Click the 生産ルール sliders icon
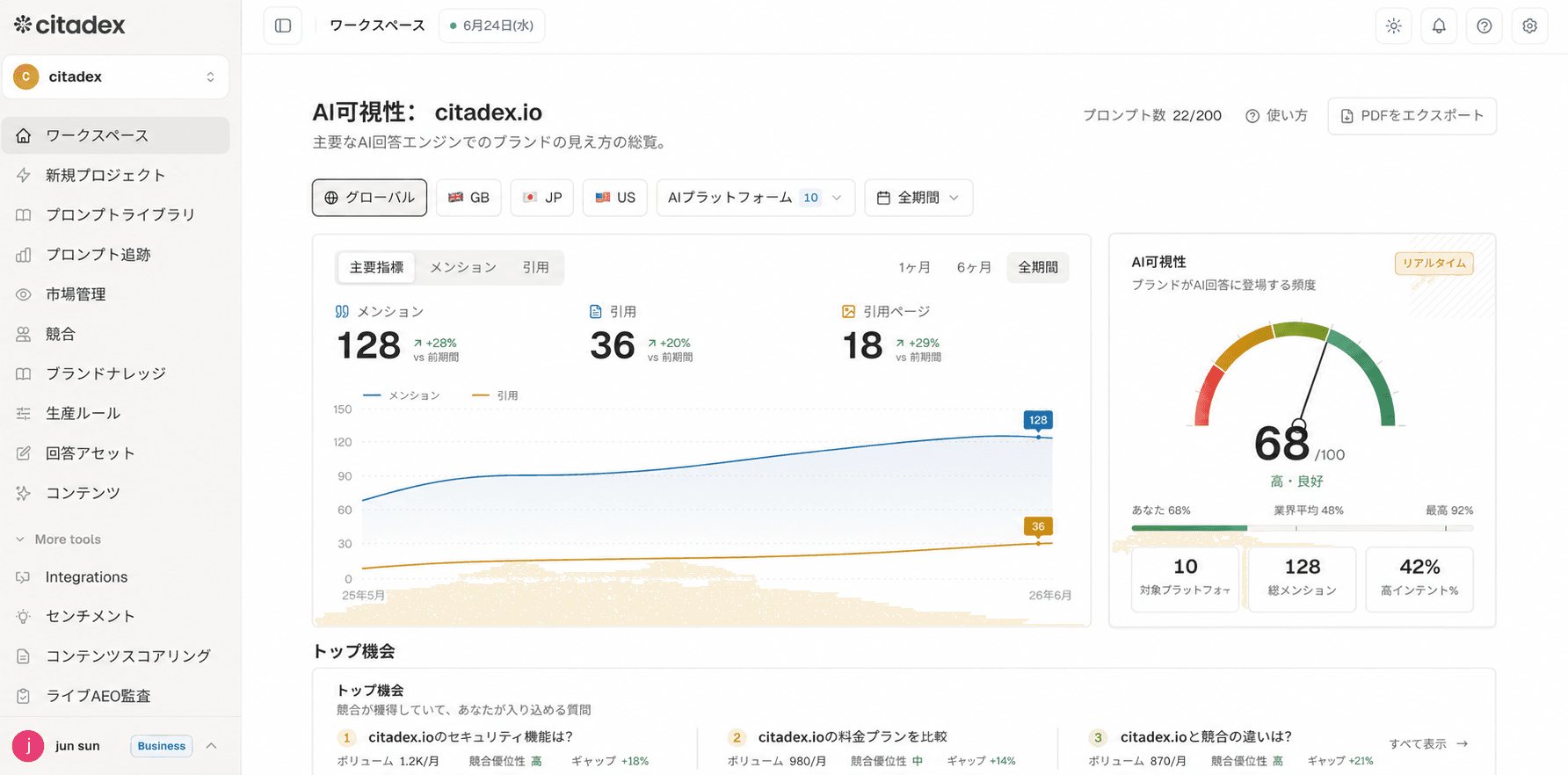Image resolution: width=1568 pixels, height=775 pixels. [x=24, y=413]
